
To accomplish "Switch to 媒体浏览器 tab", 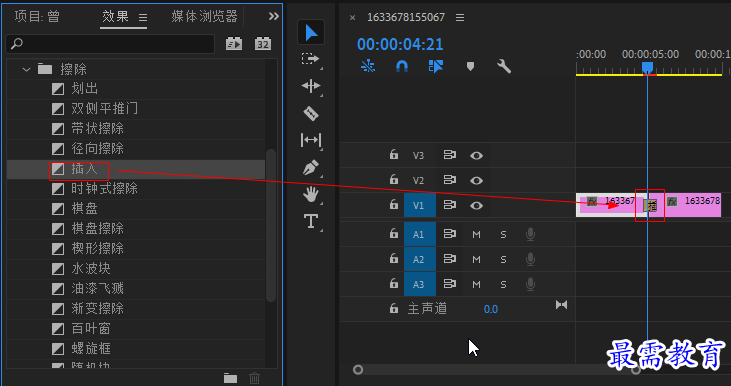I will (204, 17).
